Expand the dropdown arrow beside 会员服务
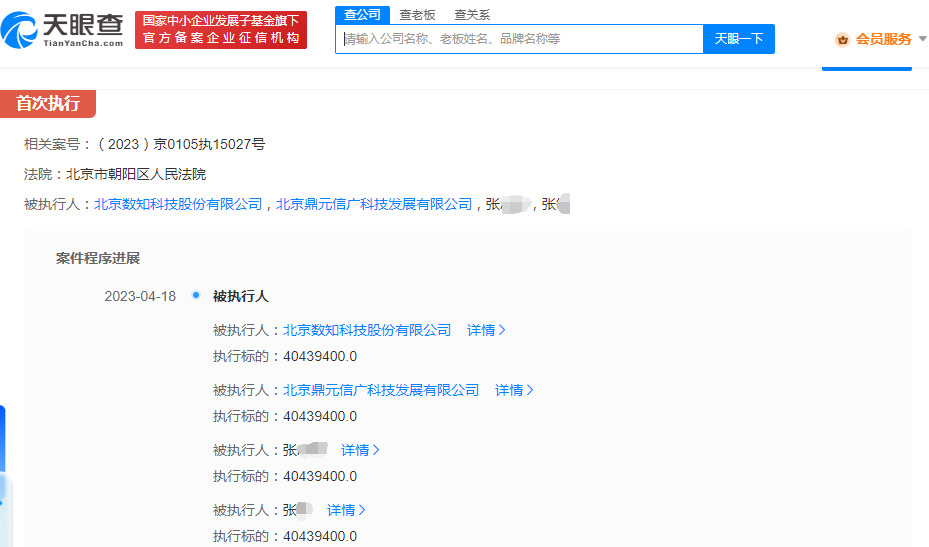Screen dimensions: 929x547 click(x=922, y=39)
